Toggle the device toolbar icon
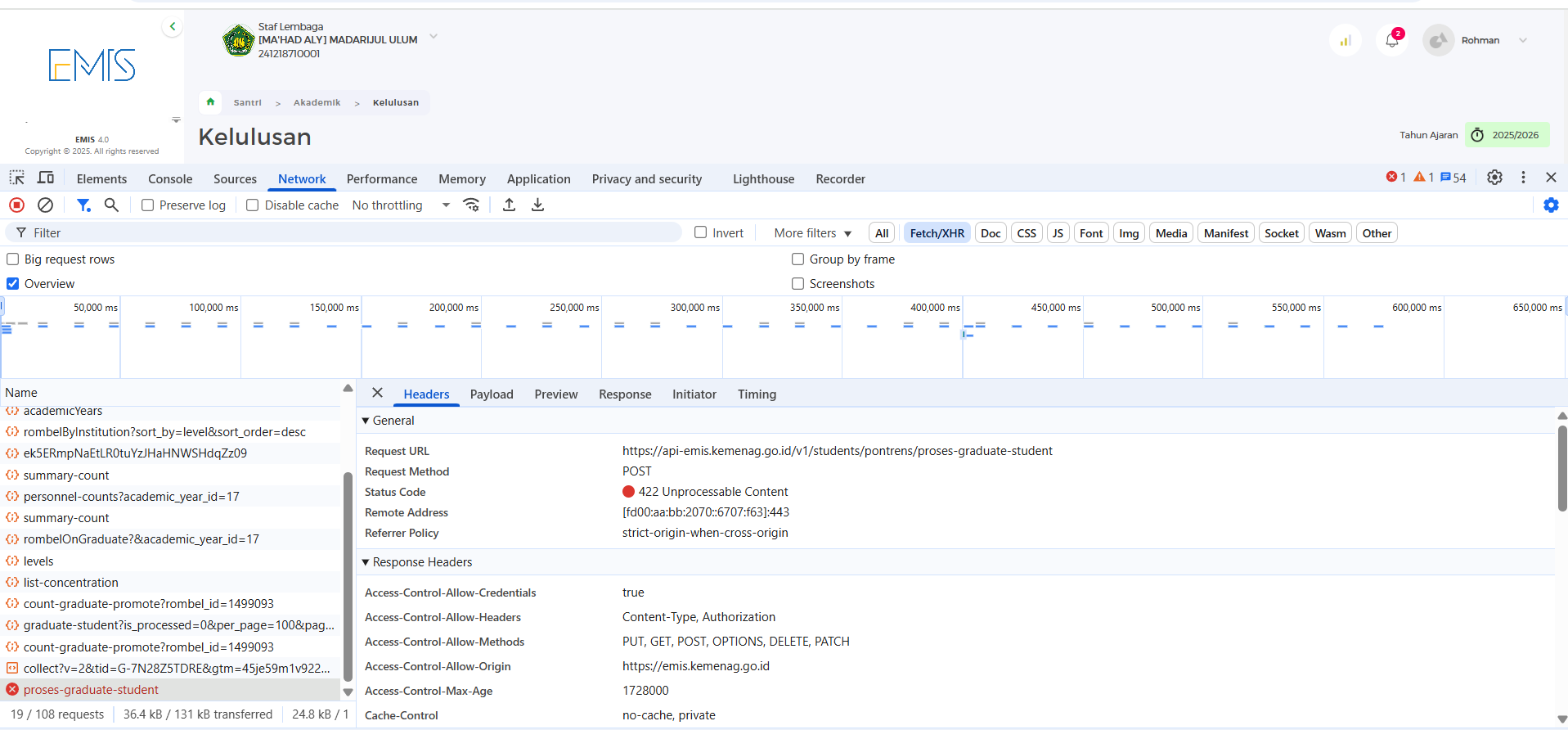Screen dimensions: 1568x730 coord(46,178)
